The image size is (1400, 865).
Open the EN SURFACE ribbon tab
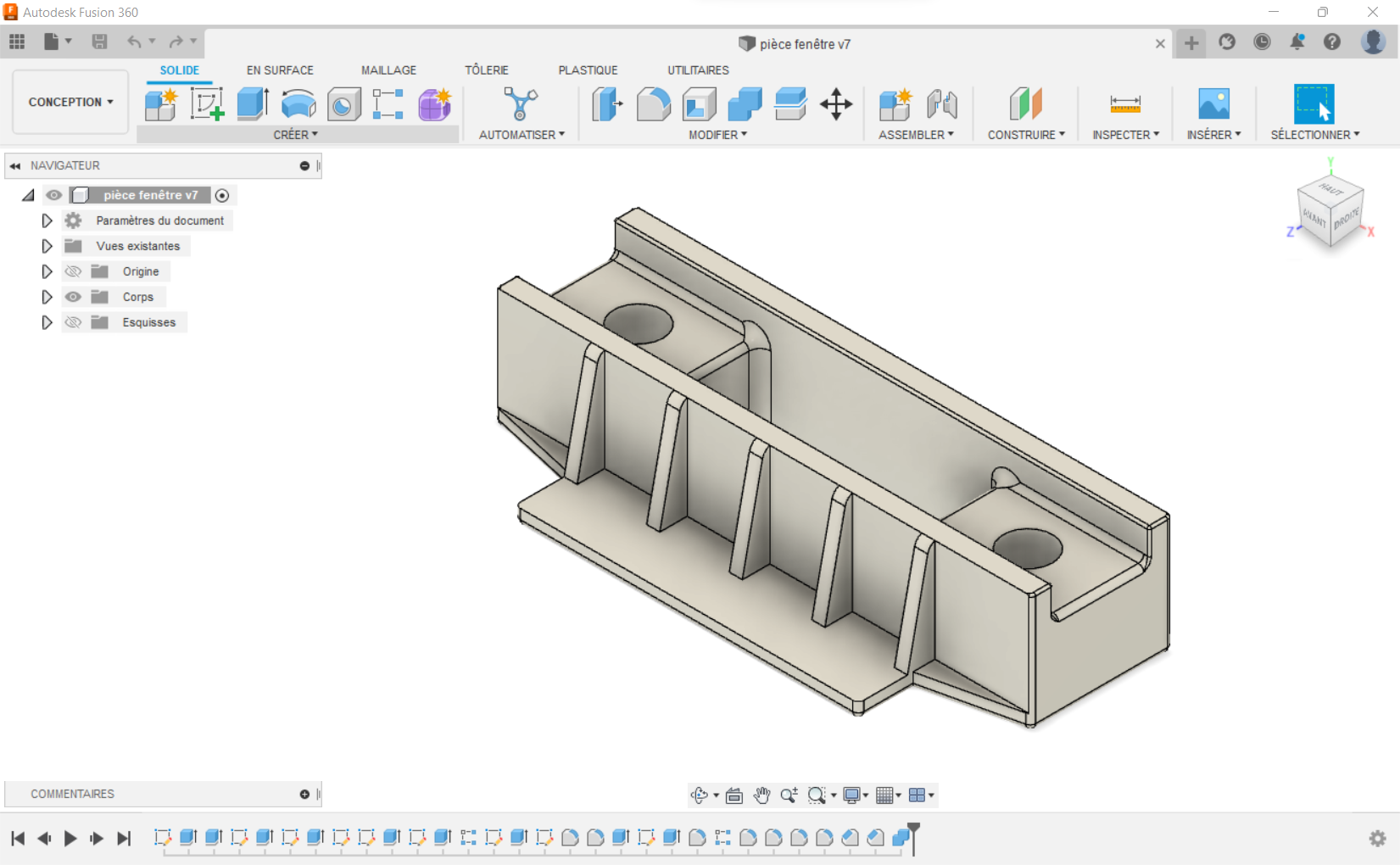pos(280,70)
